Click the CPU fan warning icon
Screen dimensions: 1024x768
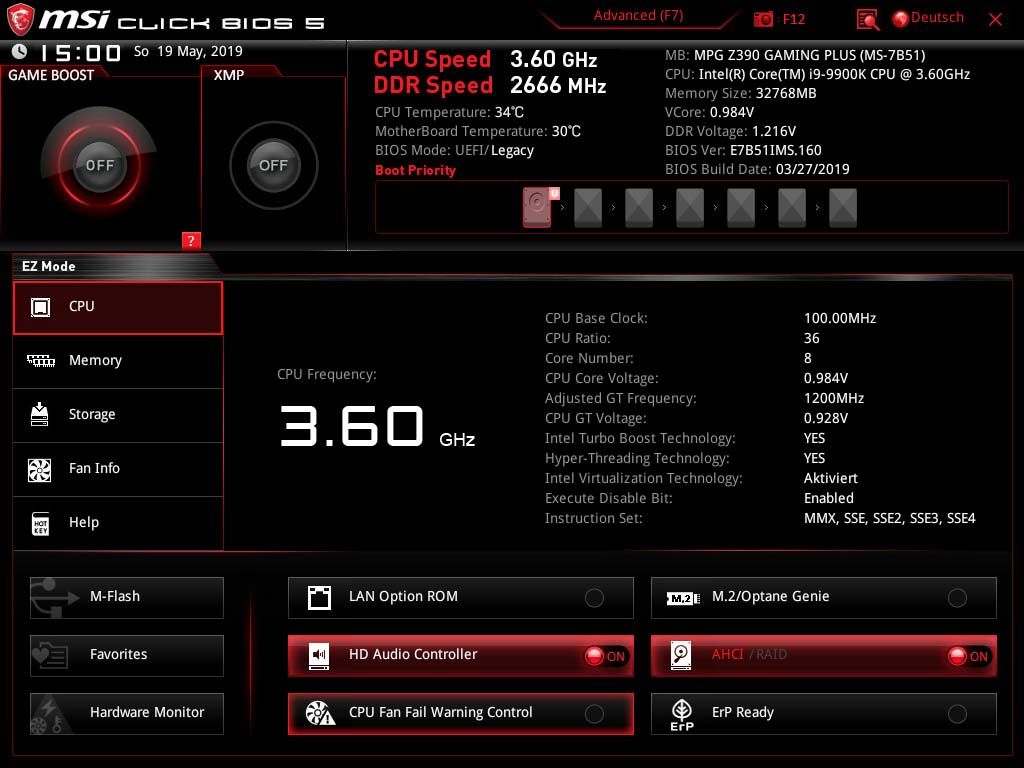[320, 713]
